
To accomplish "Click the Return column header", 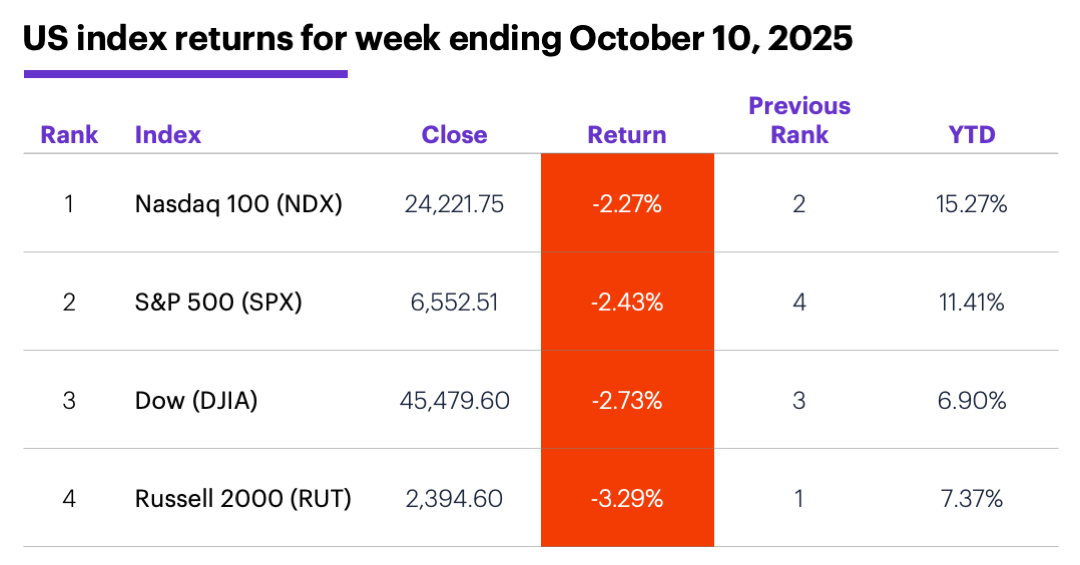I will 627,135.
